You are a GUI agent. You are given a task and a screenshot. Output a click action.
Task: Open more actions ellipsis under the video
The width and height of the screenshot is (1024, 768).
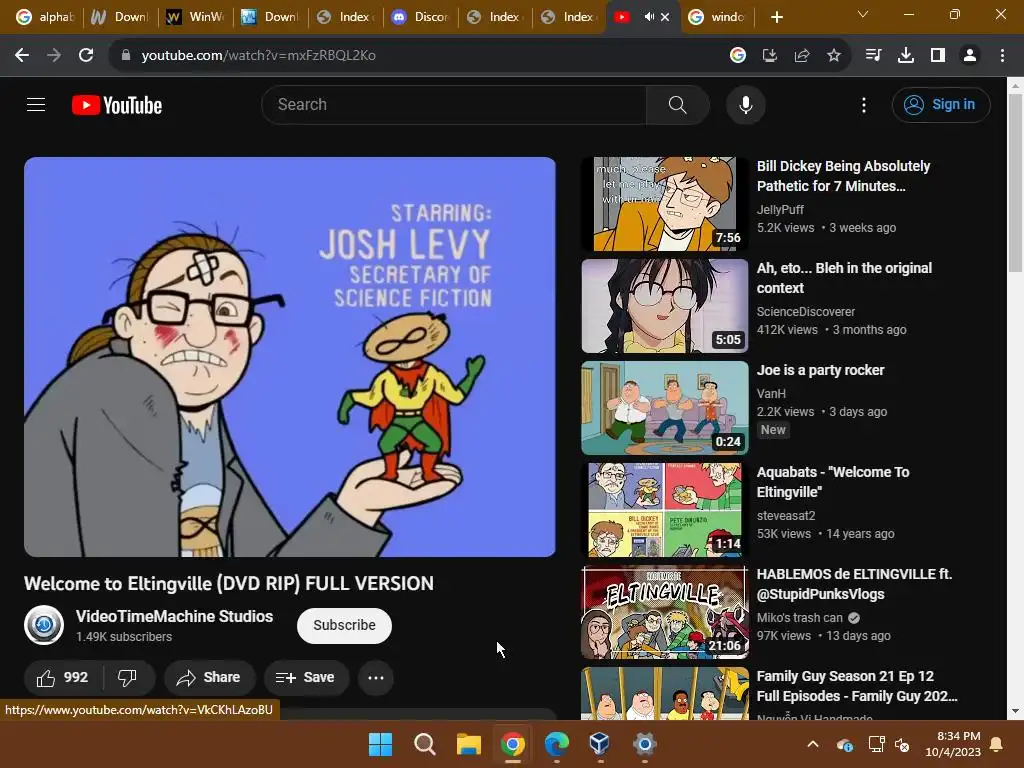(x=376, y=678)
